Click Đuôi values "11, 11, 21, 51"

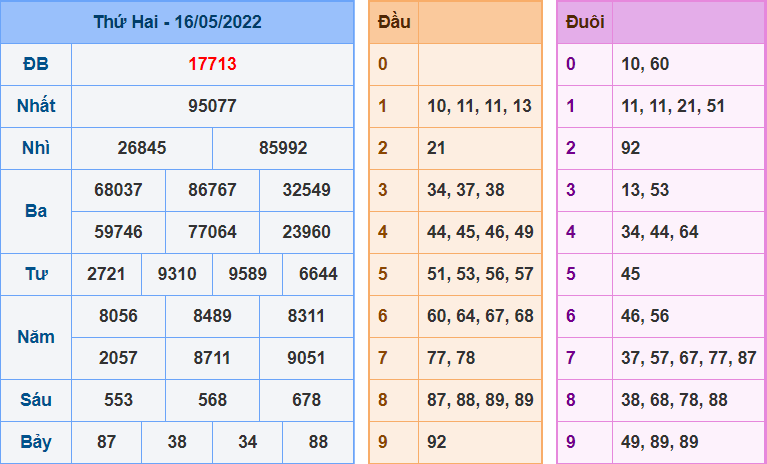click(x=673, y=106)
